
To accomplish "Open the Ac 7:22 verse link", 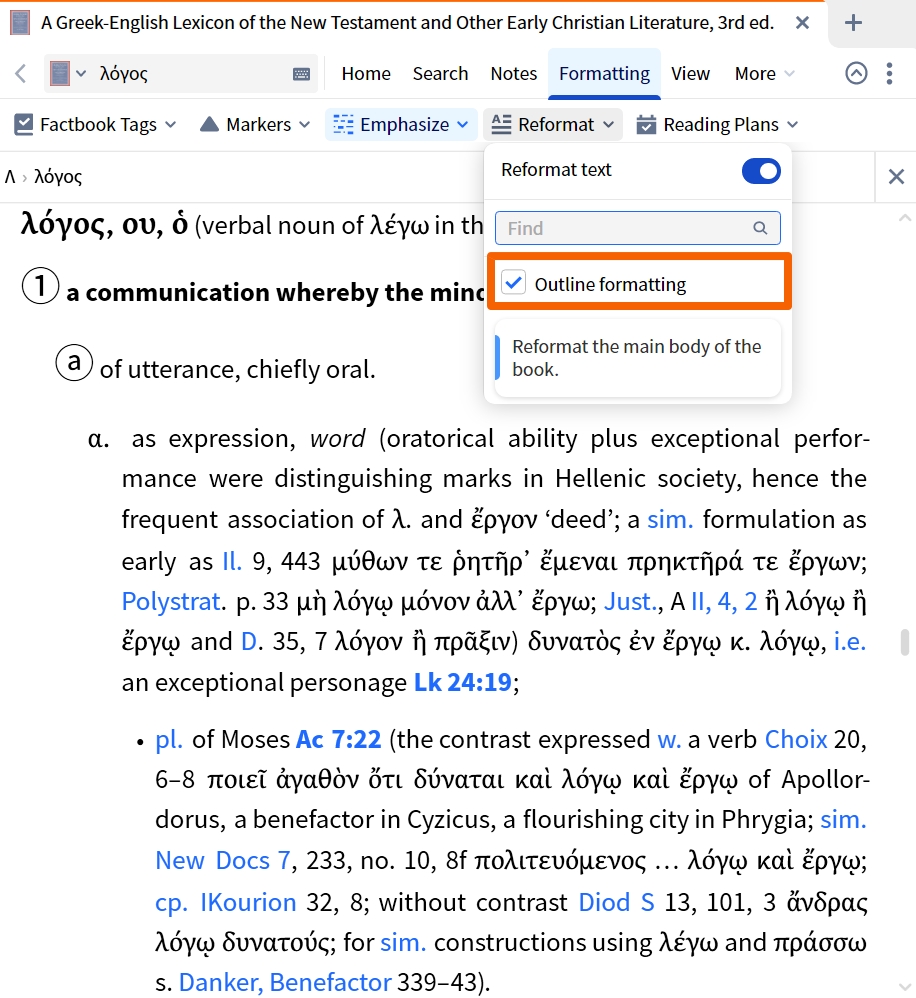I will (x=339, y=740).
